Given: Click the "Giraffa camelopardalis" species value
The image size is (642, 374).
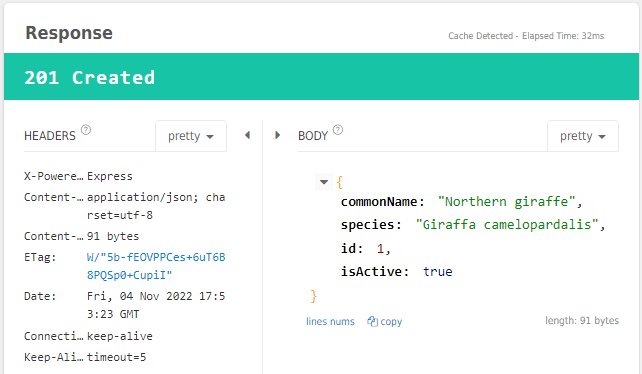Looking at the screenshot, I should (507, 224).
